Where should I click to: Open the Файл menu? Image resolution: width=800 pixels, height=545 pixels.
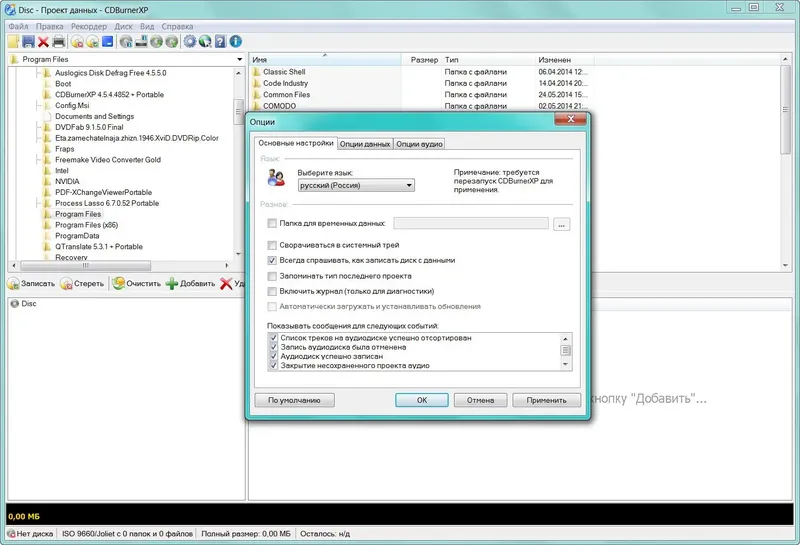tap(18, 27)
